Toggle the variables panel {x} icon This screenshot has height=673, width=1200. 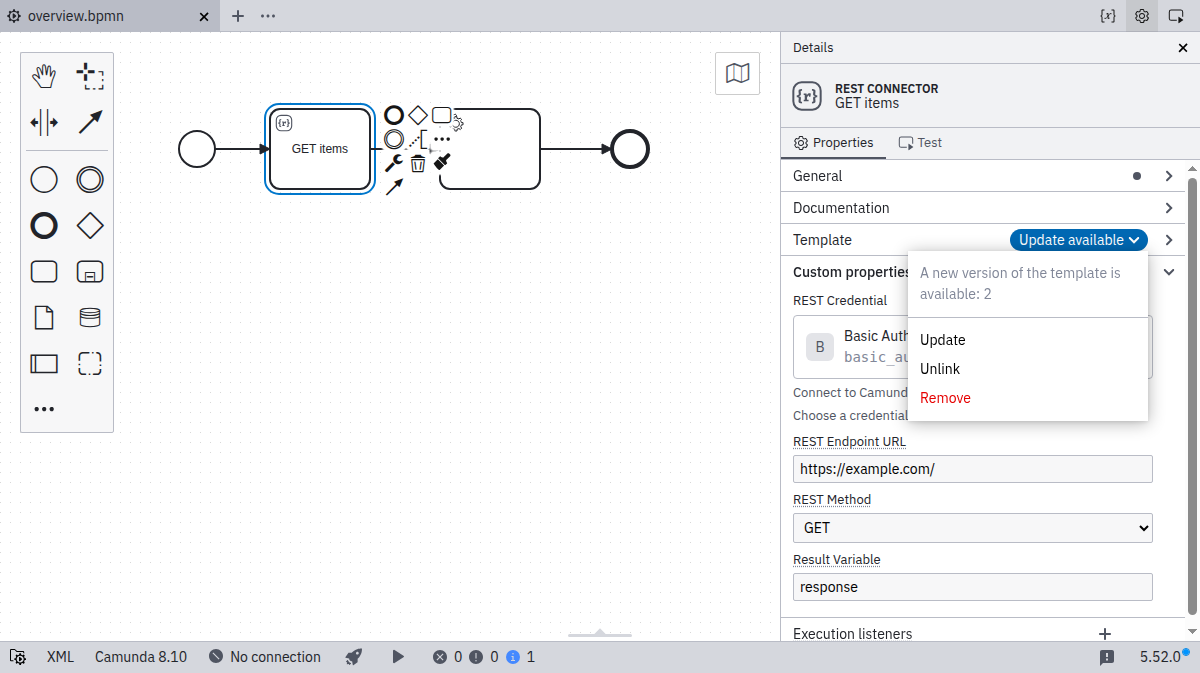click(x=1108, y=16)
